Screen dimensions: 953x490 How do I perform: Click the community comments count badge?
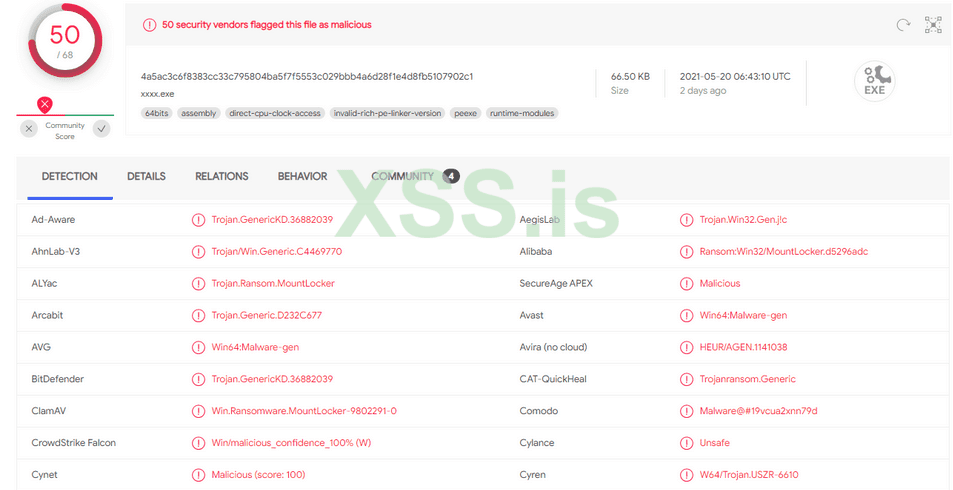point(451,176)
